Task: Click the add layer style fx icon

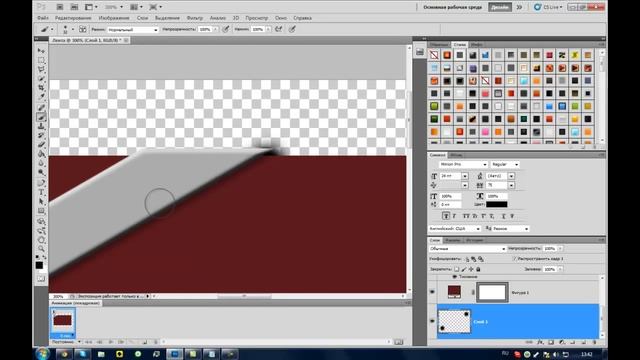Action: 540,342
